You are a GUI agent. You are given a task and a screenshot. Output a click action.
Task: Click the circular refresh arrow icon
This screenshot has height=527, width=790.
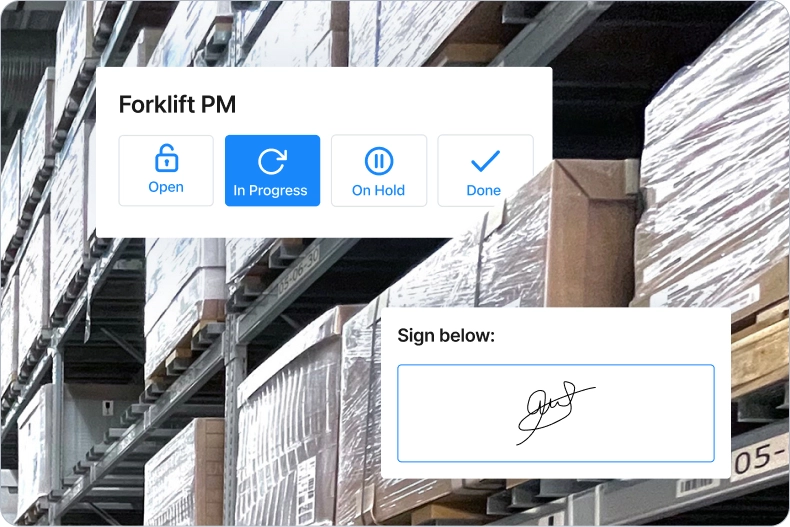[x=273, y=161]
